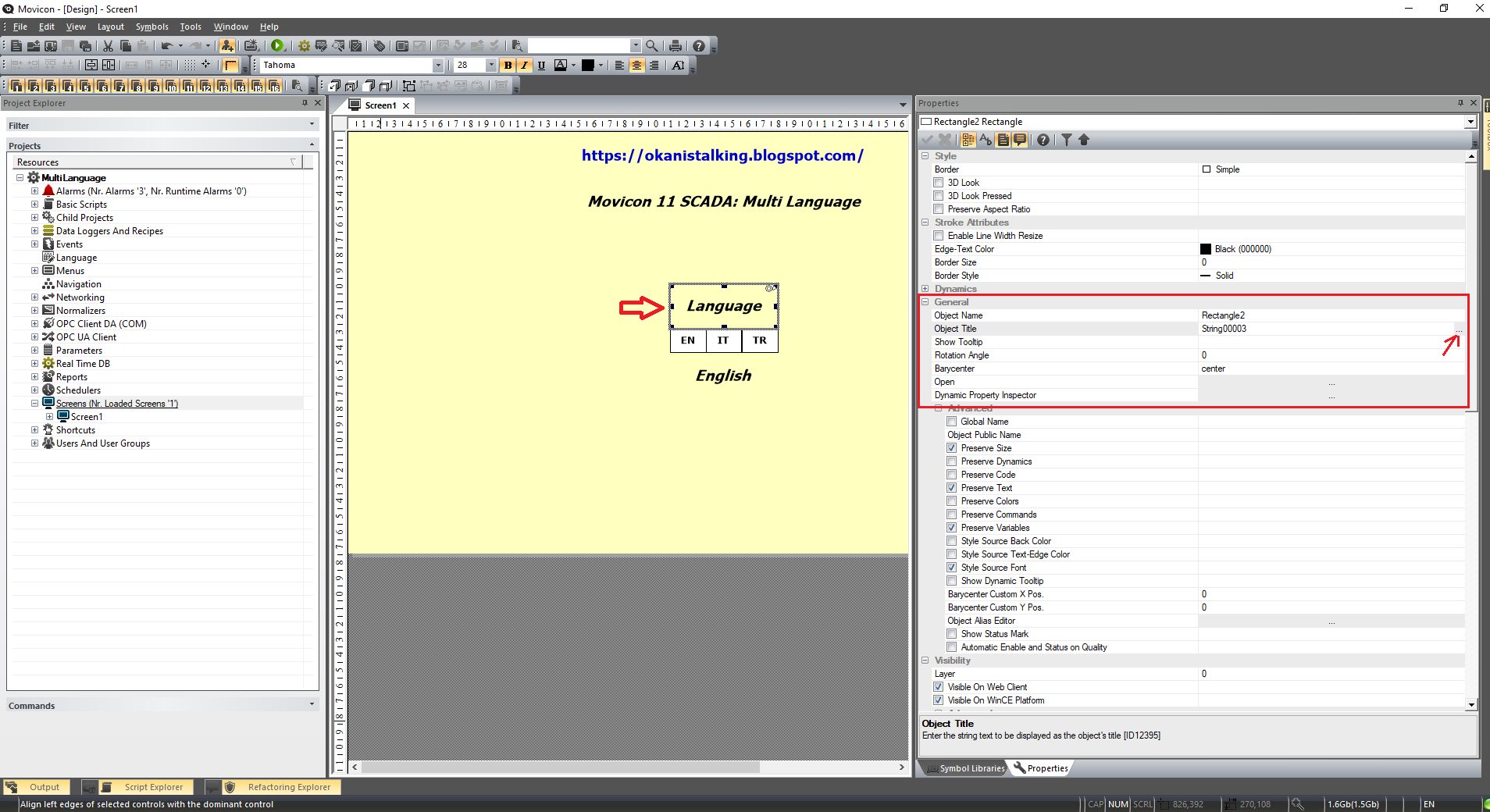The image size is (1490, 812).
Task: Expand the Basic Scripts tree node
Action: pyautogui.click(x=34, y=205)
